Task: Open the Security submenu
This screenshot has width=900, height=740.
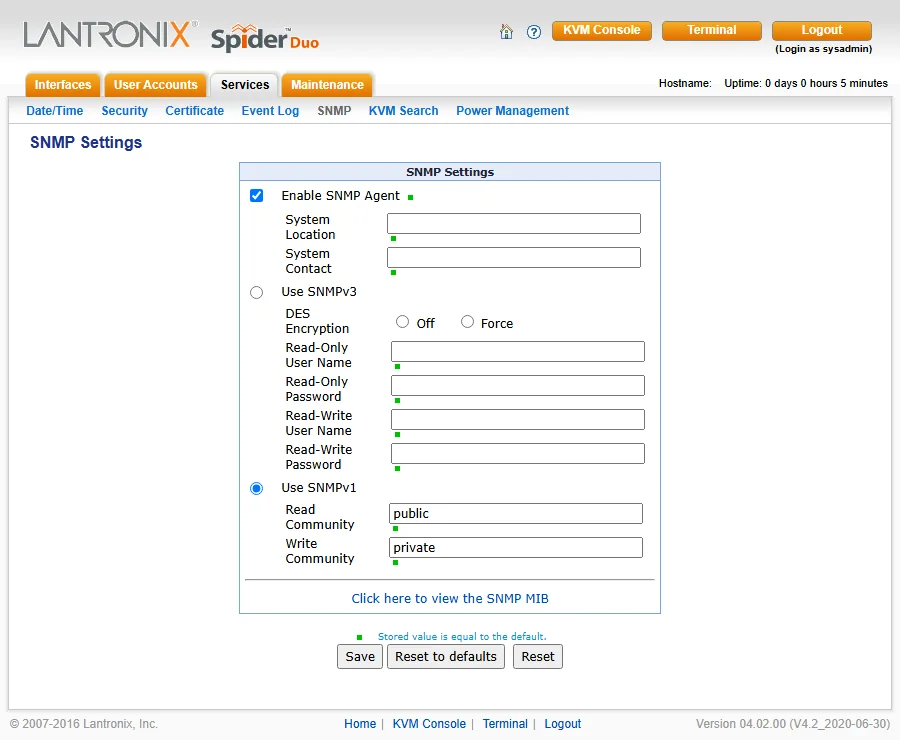Action: coord(125,111)
